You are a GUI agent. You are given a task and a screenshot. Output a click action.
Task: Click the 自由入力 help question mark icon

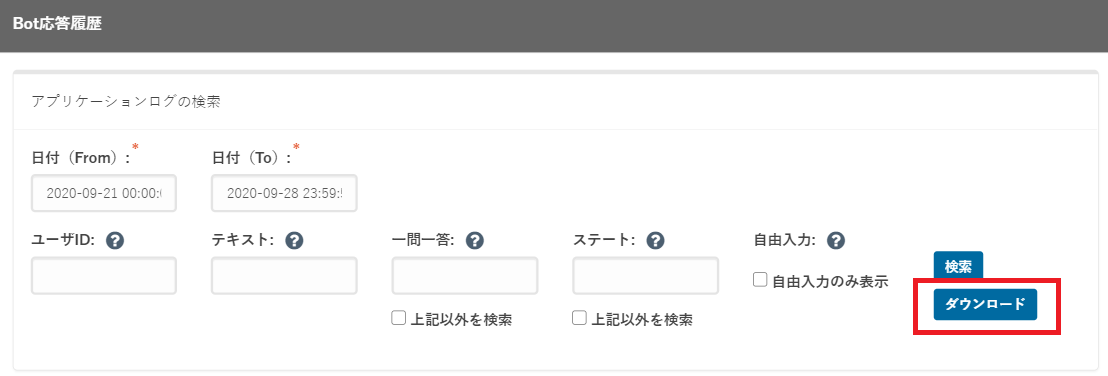point(837,241)
